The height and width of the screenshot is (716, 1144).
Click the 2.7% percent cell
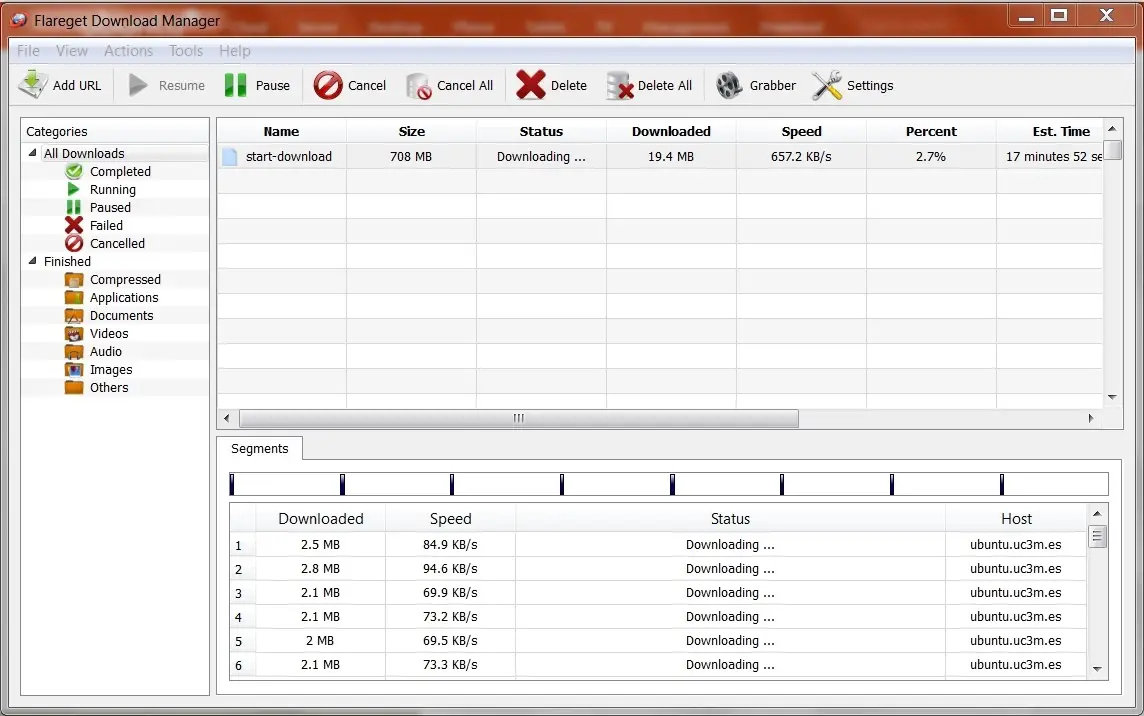(x=931, y=156)
